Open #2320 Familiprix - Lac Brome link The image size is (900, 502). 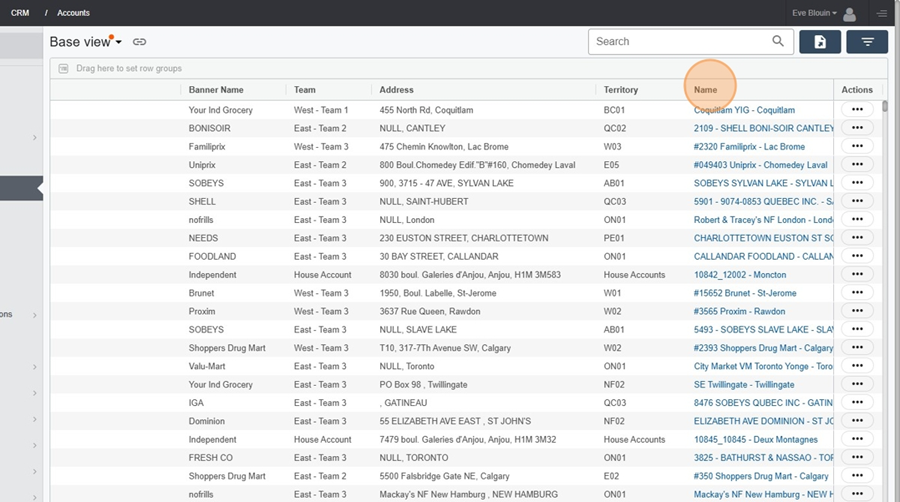749,146
